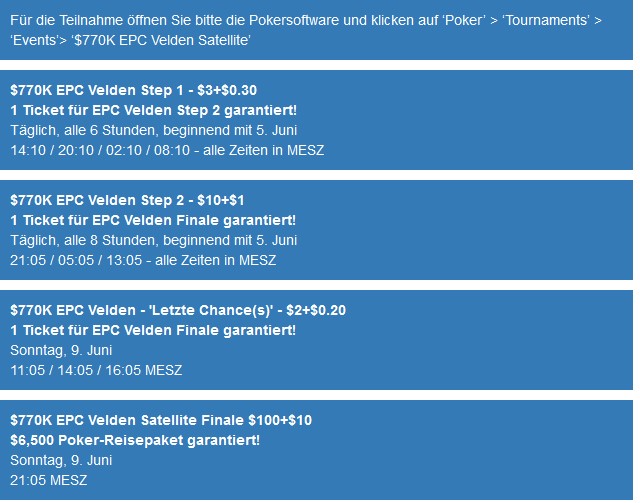
Task: Click the 'Letzte Chance(s)' - $2+$0.20 heading
Action: pyautogui.click(x=178, y=310)
